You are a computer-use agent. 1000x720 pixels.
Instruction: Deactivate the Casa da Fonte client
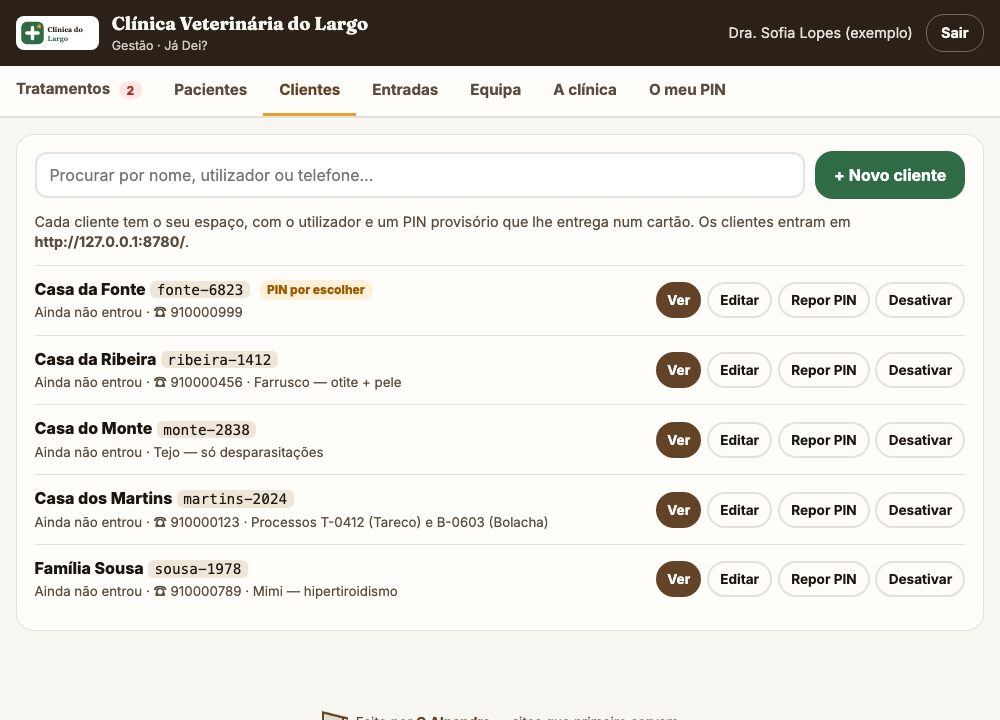[x=920, y=300]
